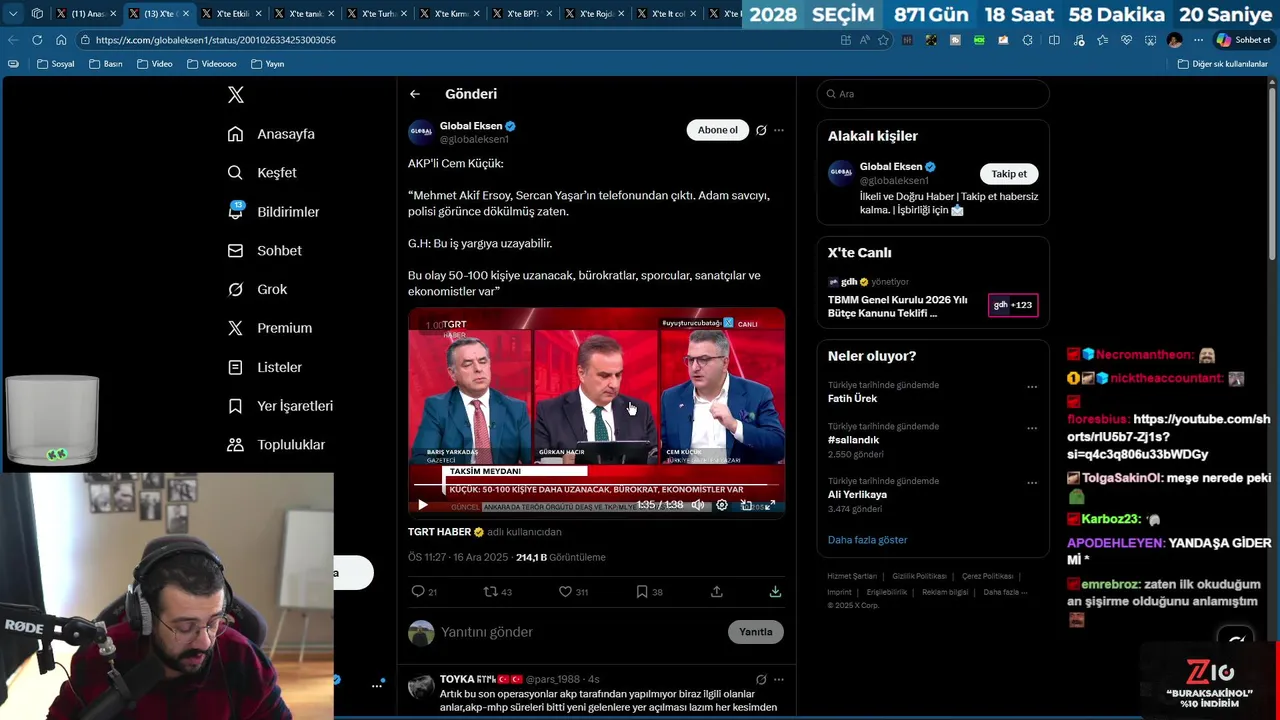Click Grok icon on TOYKA reply

(761, 679)
